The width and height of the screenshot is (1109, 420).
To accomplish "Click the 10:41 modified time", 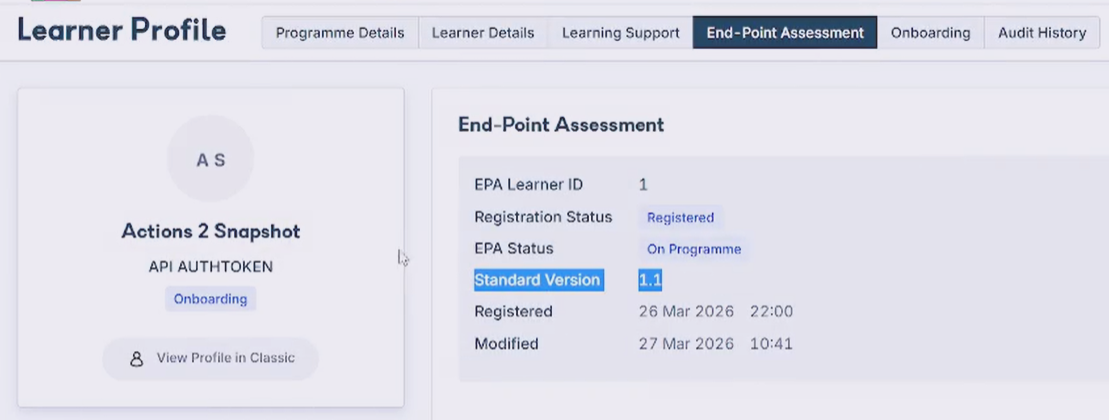I will tap(771, 344).
